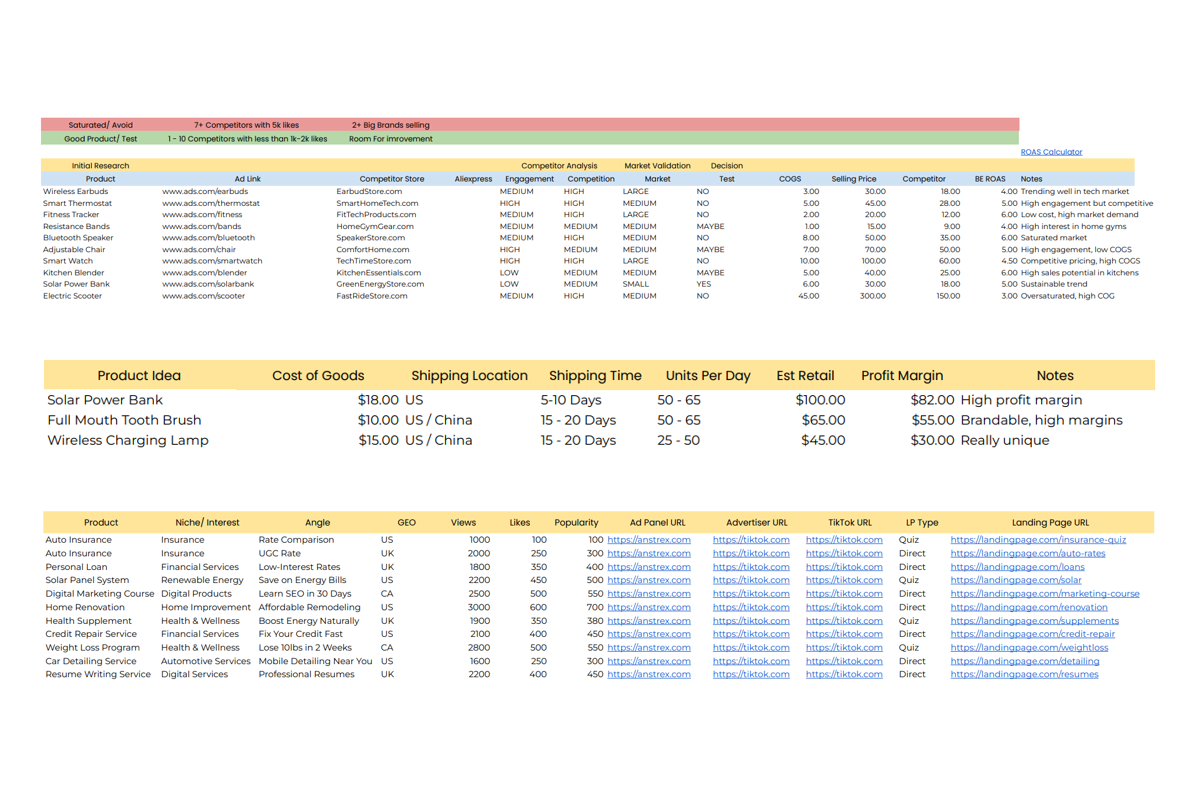Screen dimensions: 1200x800
Task: Select the red Saturated/ Avoid legend cell
Action: 100,125
